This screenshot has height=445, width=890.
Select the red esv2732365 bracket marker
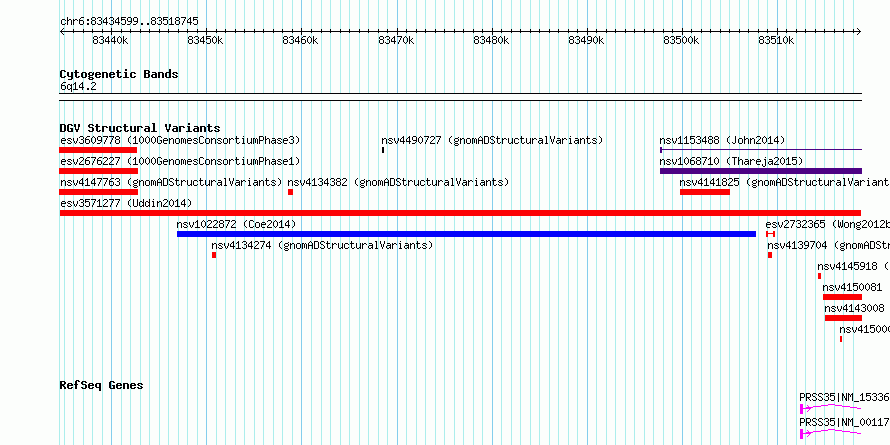tap(770, 234)
